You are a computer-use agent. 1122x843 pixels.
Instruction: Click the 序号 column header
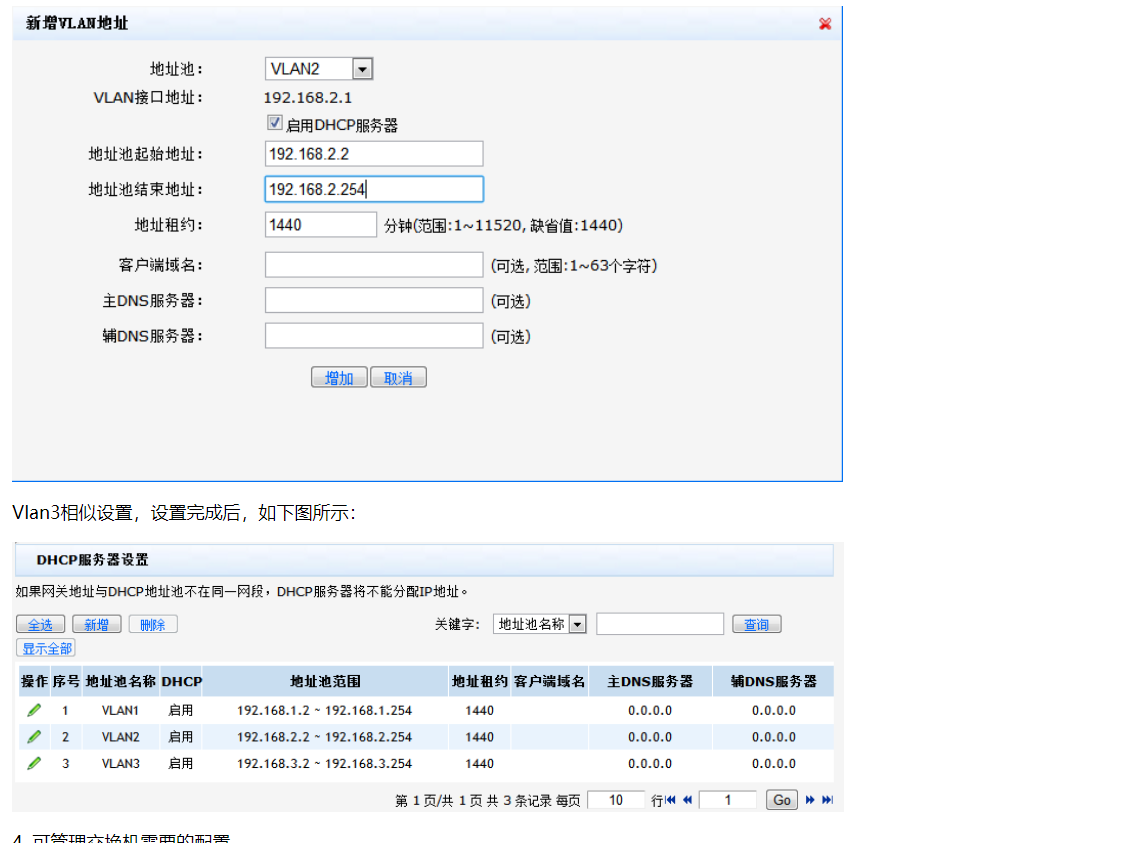pyautogui.click(x=66, y=681)
